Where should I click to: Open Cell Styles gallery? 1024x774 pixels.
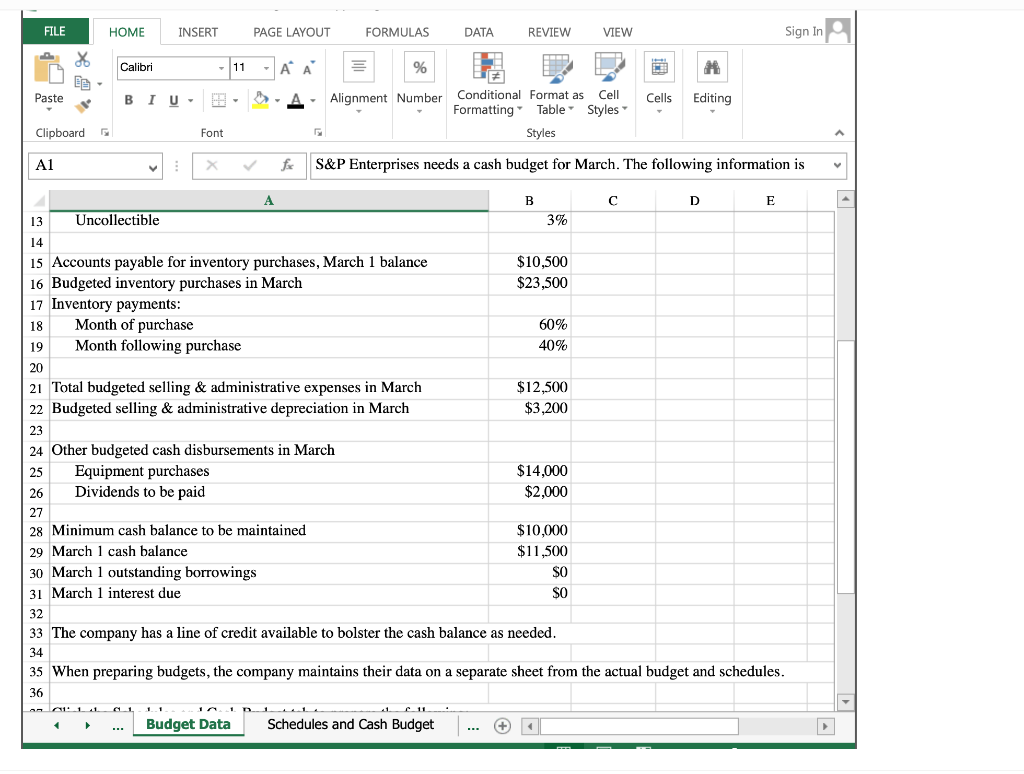608,85
